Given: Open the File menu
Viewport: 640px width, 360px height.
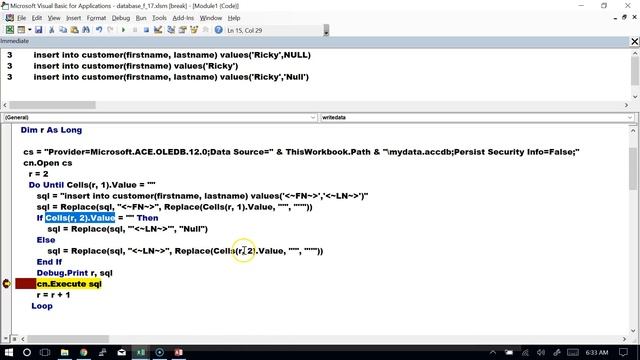Looking at the screenshot, I should click(21, 18).
